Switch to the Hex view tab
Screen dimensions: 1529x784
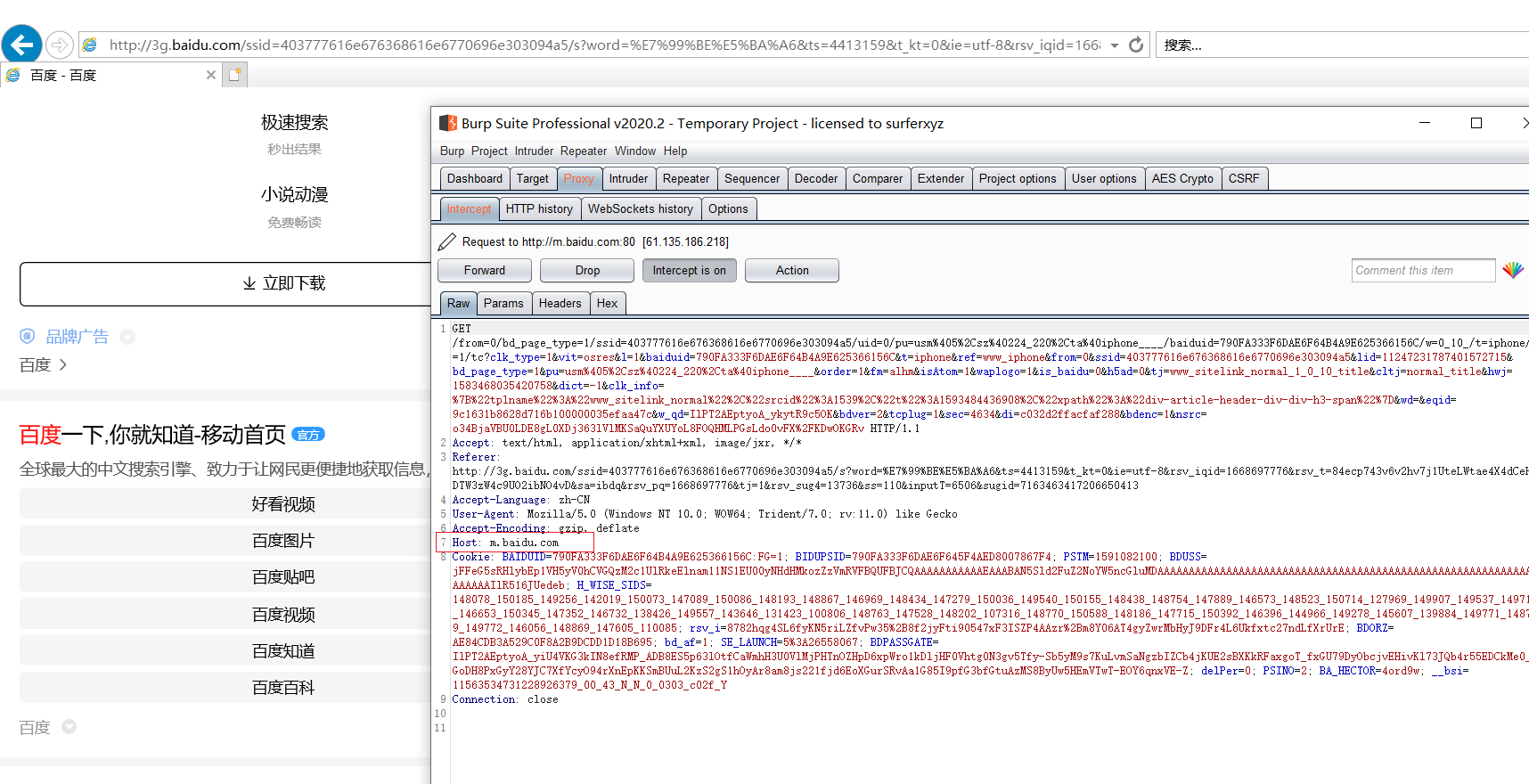[607, 304]
